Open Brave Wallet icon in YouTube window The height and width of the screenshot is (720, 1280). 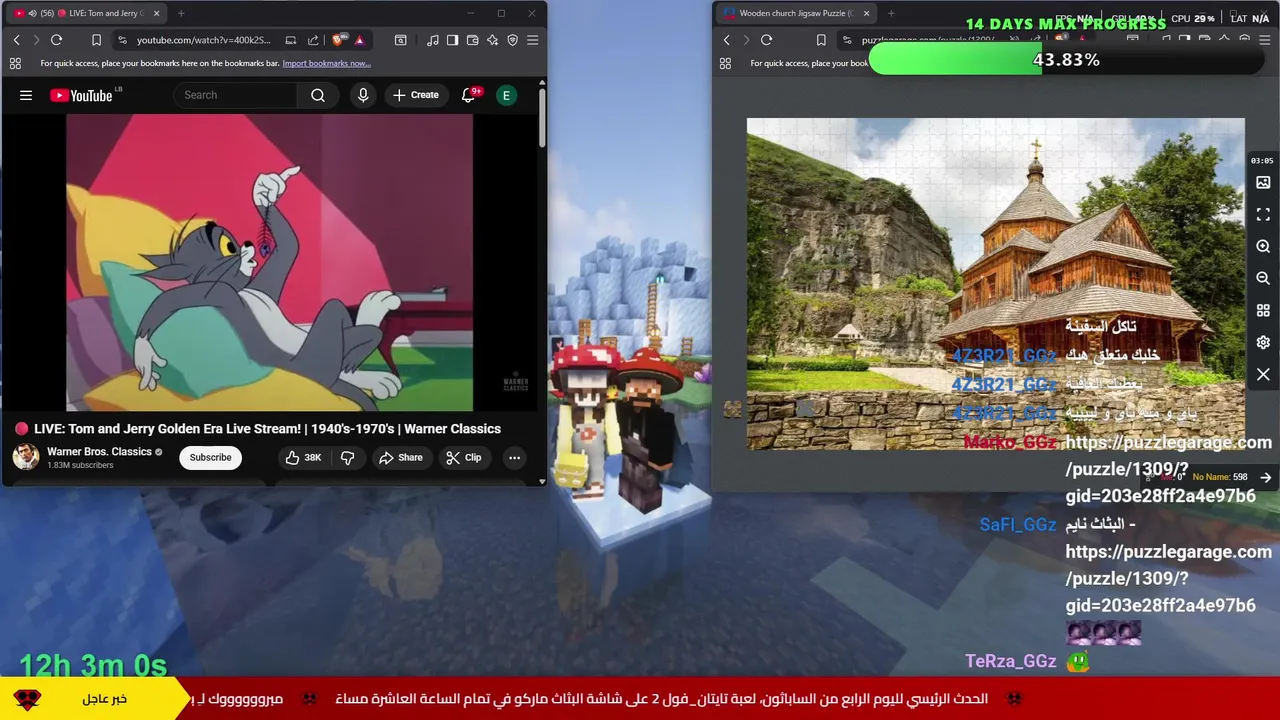pyautogui.click(x=472, y=40)
